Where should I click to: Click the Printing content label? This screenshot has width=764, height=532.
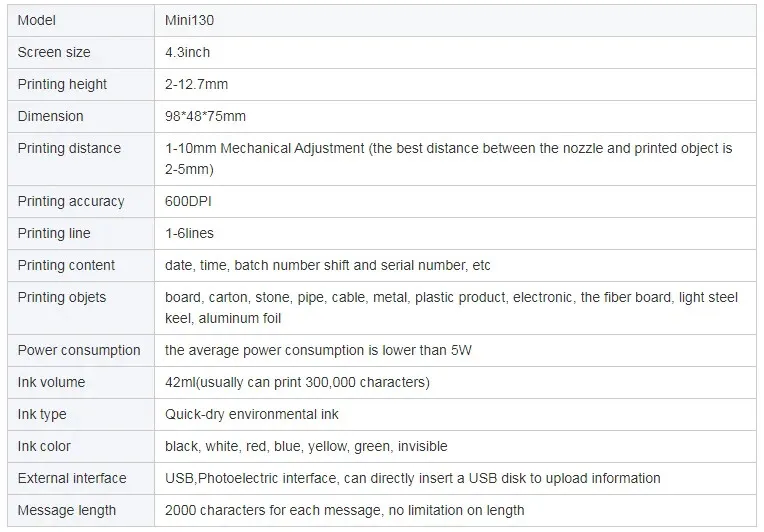coord(66,265)
